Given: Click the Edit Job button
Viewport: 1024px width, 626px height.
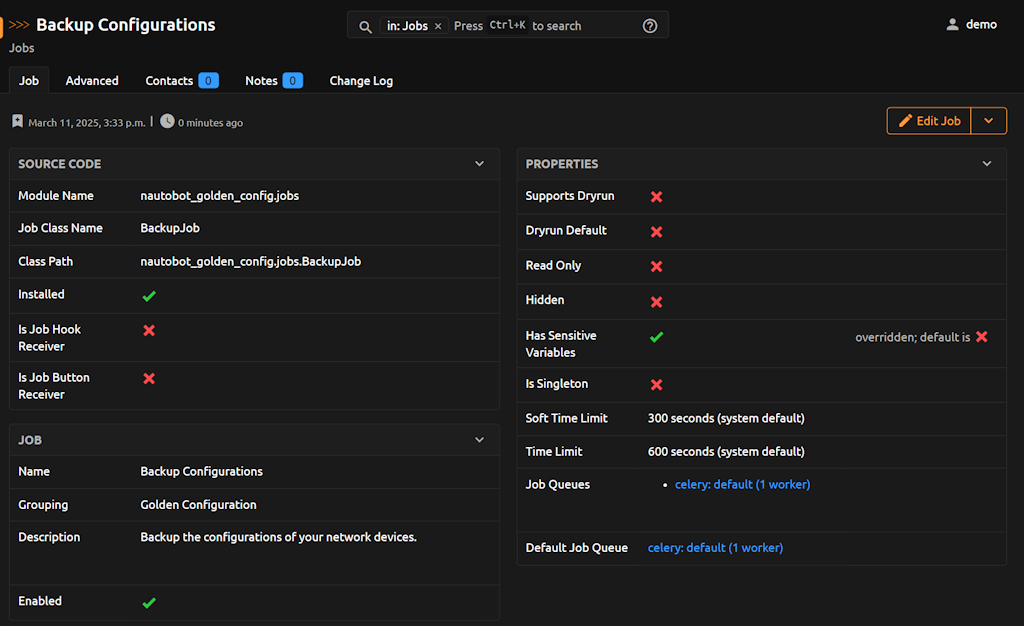Looking at the screenshot, I should point(929,121).
